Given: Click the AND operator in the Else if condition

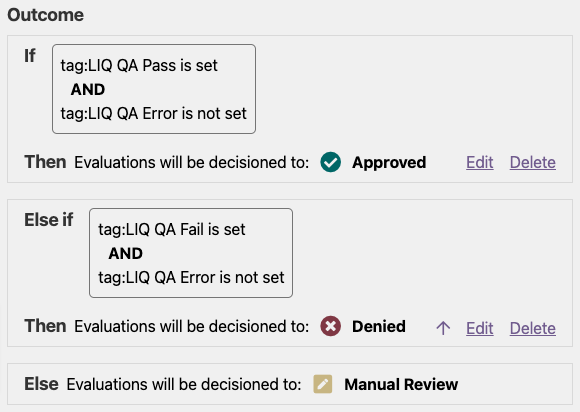Looking at the screenshot, I should click(126, 254).
